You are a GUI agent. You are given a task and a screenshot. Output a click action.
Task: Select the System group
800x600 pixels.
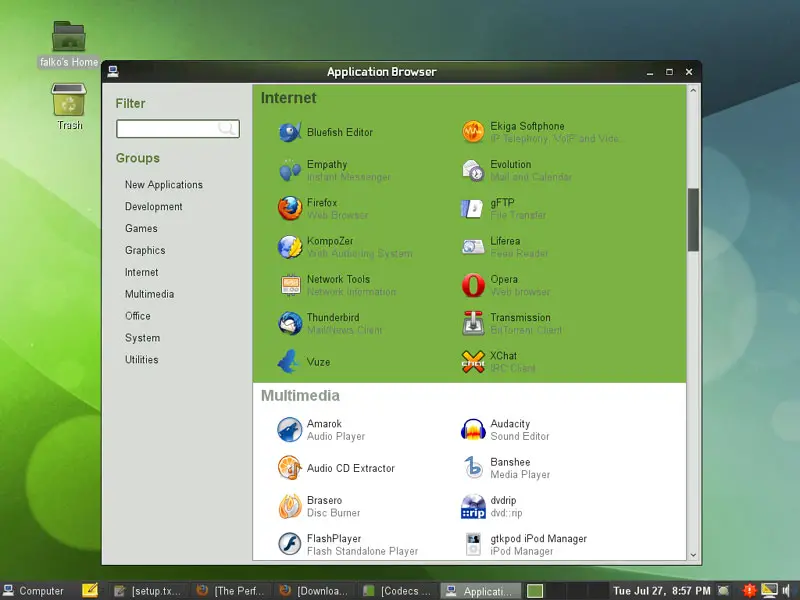coord(142,338)
